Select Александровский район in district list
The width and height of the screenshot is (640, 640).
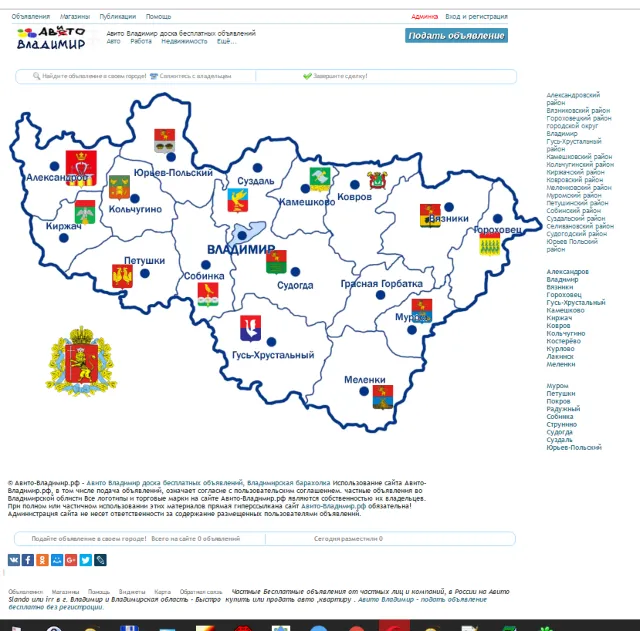(x=573, y=99)
